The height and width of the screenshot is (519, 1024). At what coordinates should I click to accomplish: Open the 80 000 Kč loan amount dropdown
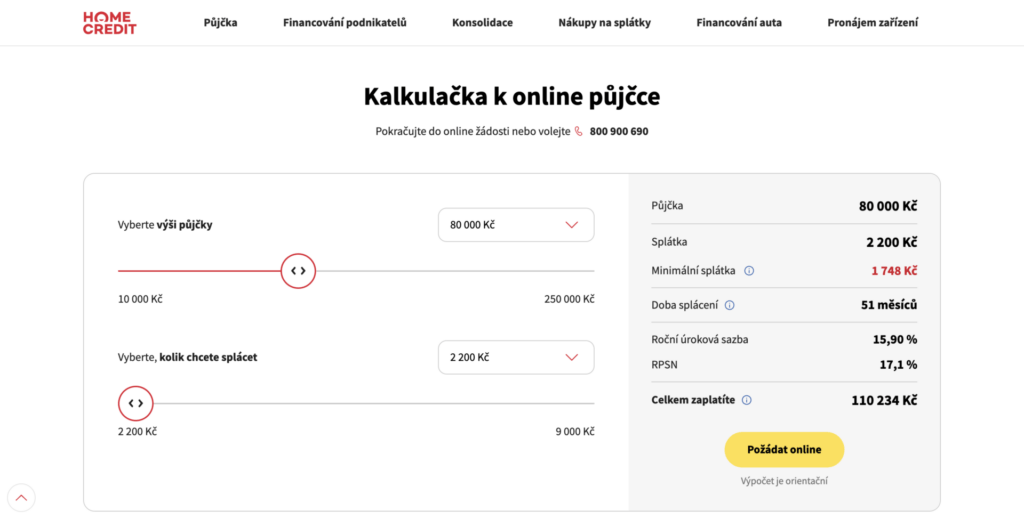click(x=516, y=225)
